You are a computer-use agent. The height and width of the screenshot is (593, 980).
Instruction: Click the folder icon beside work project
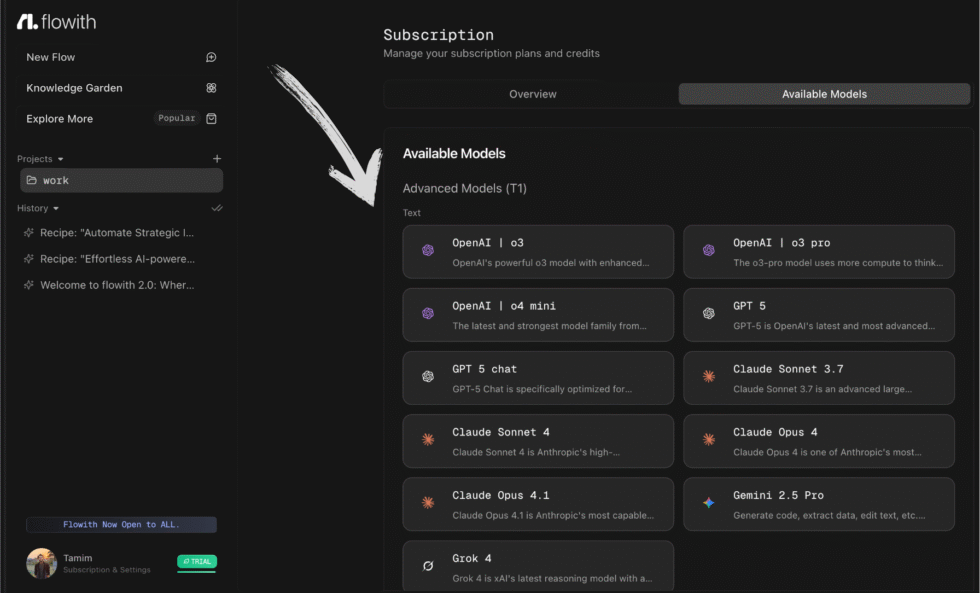point(31,180)
